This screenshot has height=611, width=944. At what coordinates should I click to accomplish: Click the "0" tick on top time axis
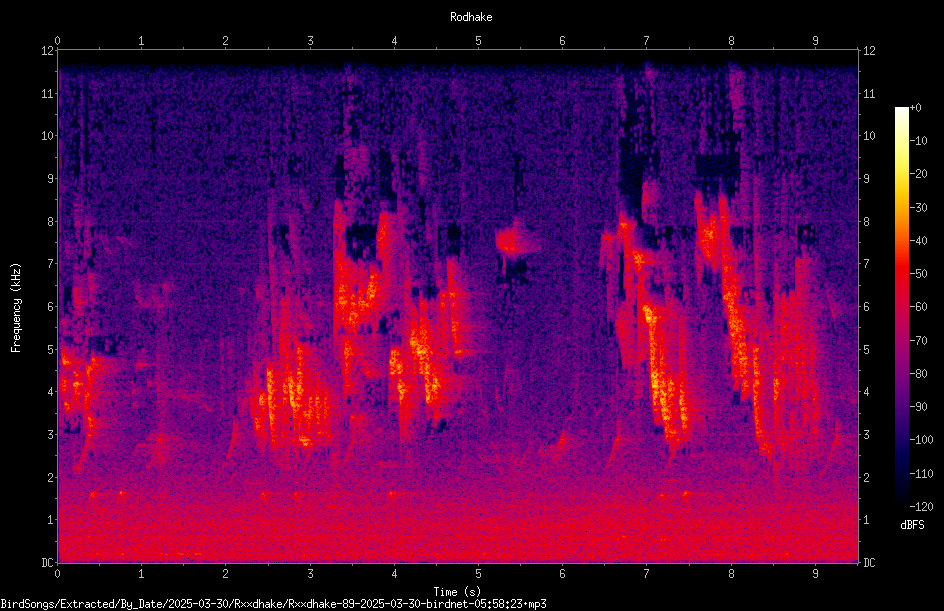pos(57,40)
